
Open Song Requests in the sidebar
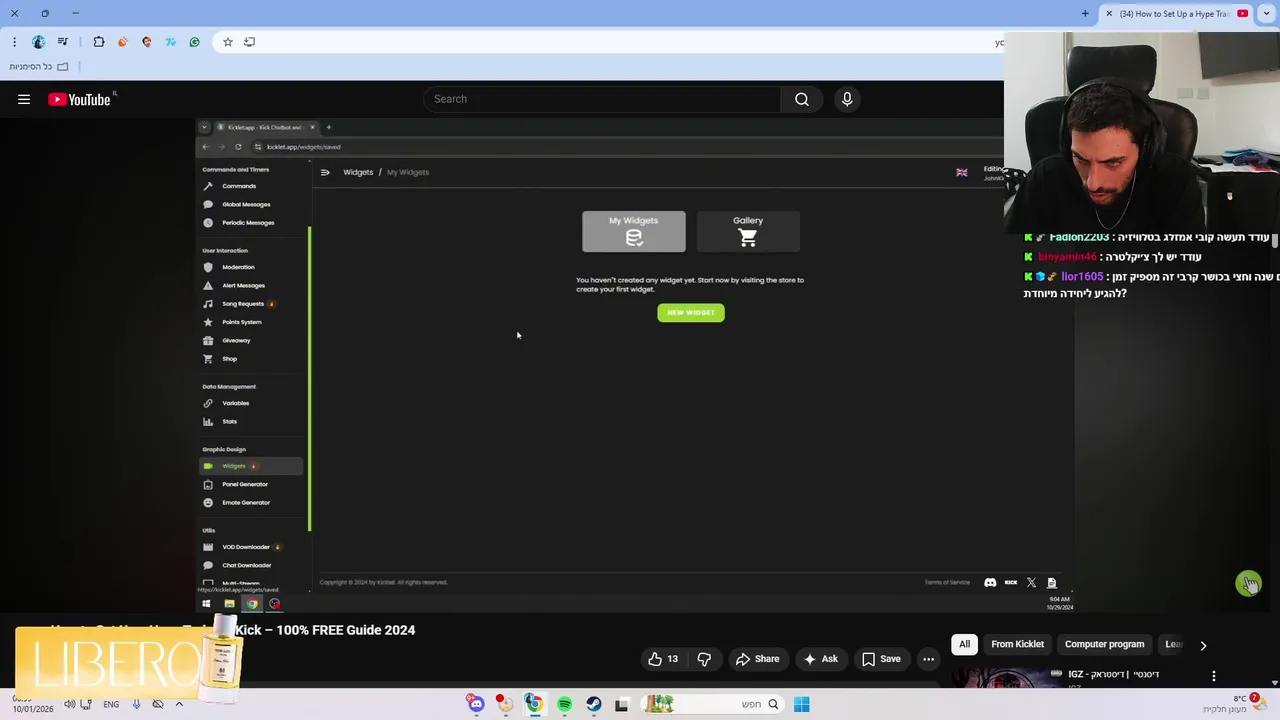pyautogui.click(x=252, y=303)
